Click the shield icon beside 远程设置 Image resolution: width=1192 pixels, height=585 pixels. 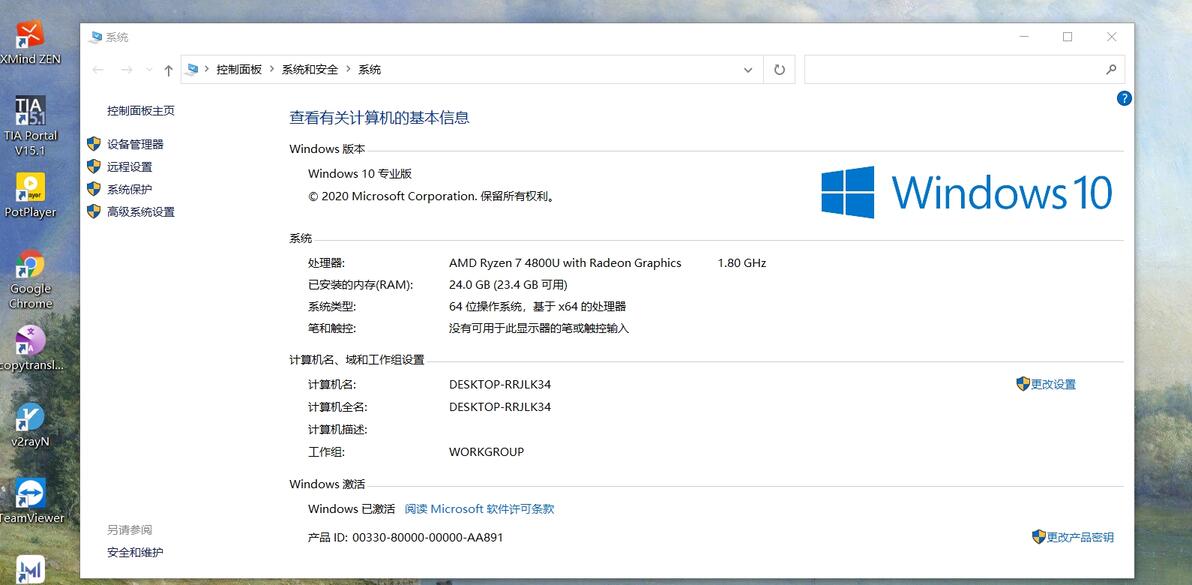[x=94, y=166]
